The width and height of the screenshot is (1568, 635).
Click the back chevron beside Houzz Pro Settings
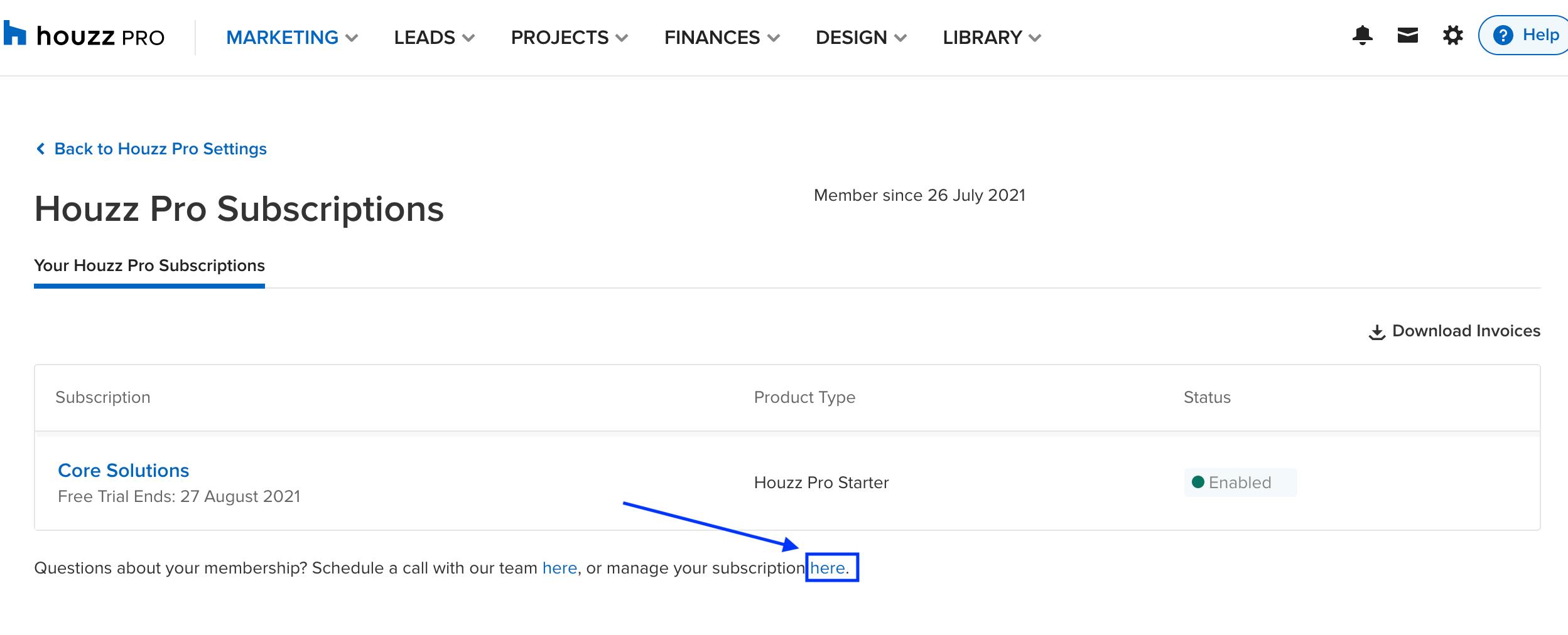tap(41, 148)
